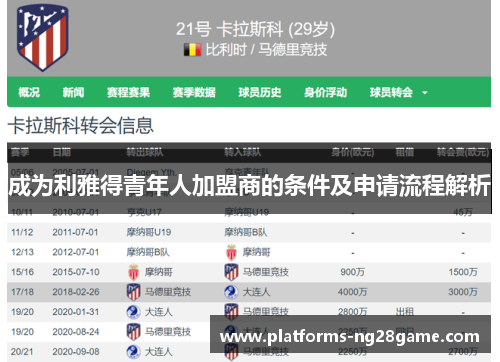Click the 身价(欧元) column header

[x=353, y=152]
